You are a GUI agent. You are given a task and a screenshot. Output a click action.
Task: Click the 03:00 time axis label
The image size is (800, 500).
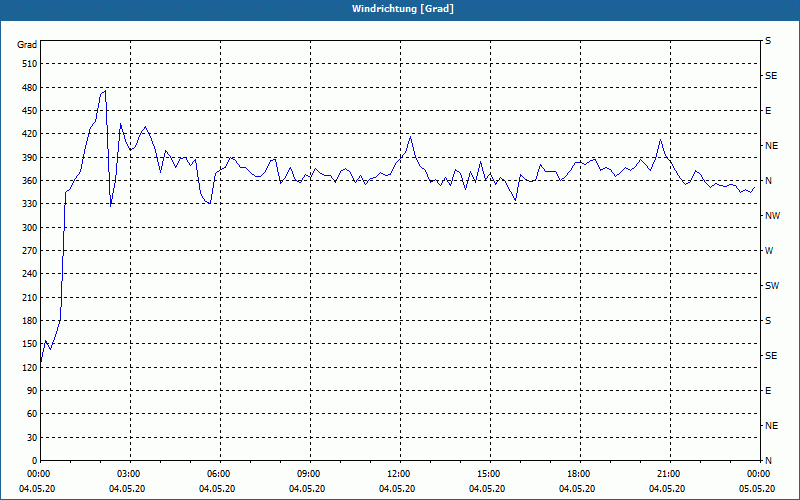[131, 474]
